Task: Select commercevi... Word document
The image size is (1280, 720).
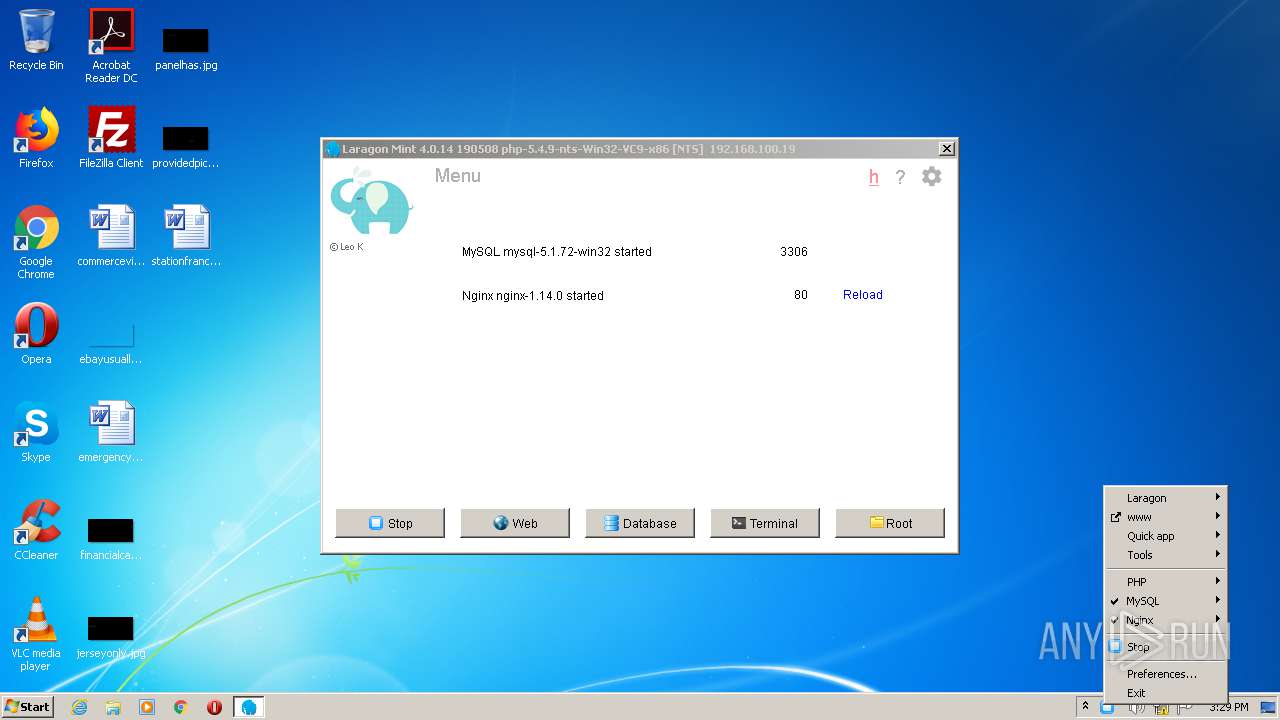Action: point(111,236)
